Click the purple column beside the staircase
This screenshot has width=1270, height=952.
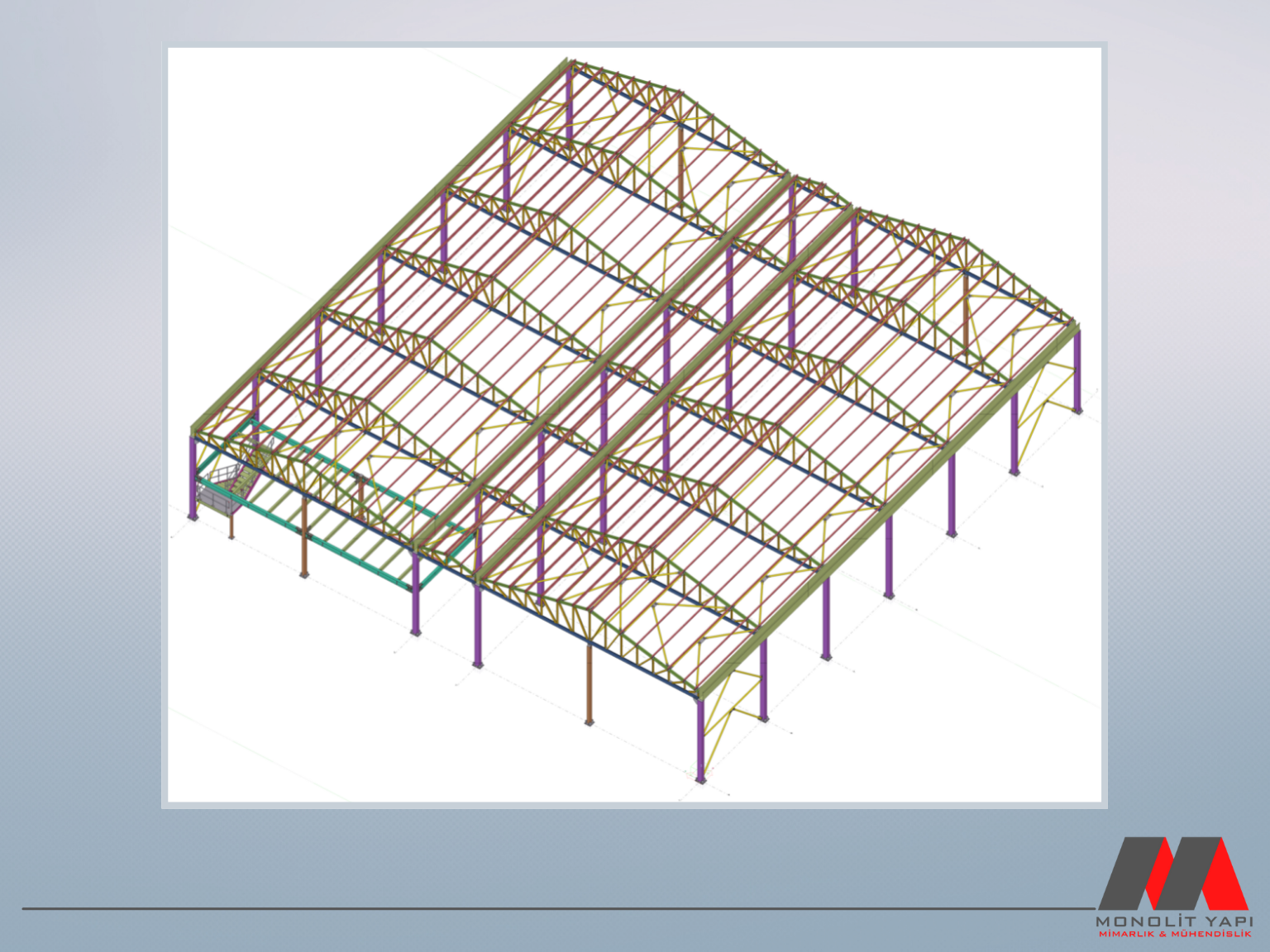[193, 478]
